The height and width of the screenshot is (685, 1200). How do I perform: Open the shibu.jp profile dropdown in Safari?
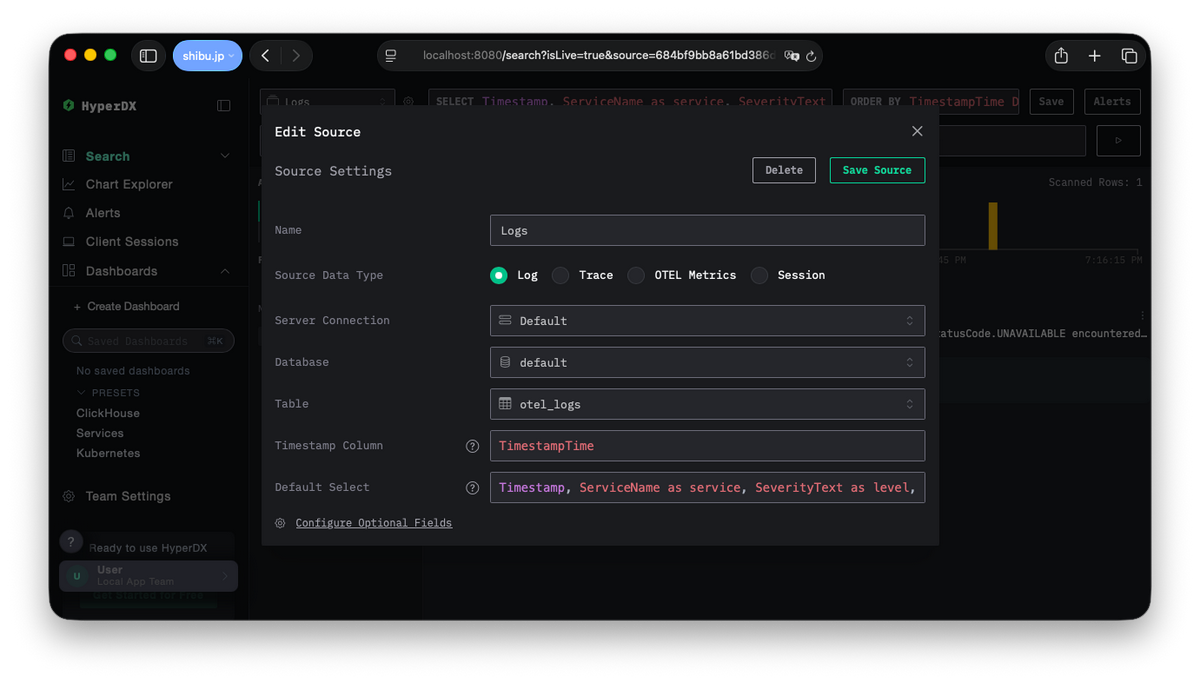click(208, 56)
